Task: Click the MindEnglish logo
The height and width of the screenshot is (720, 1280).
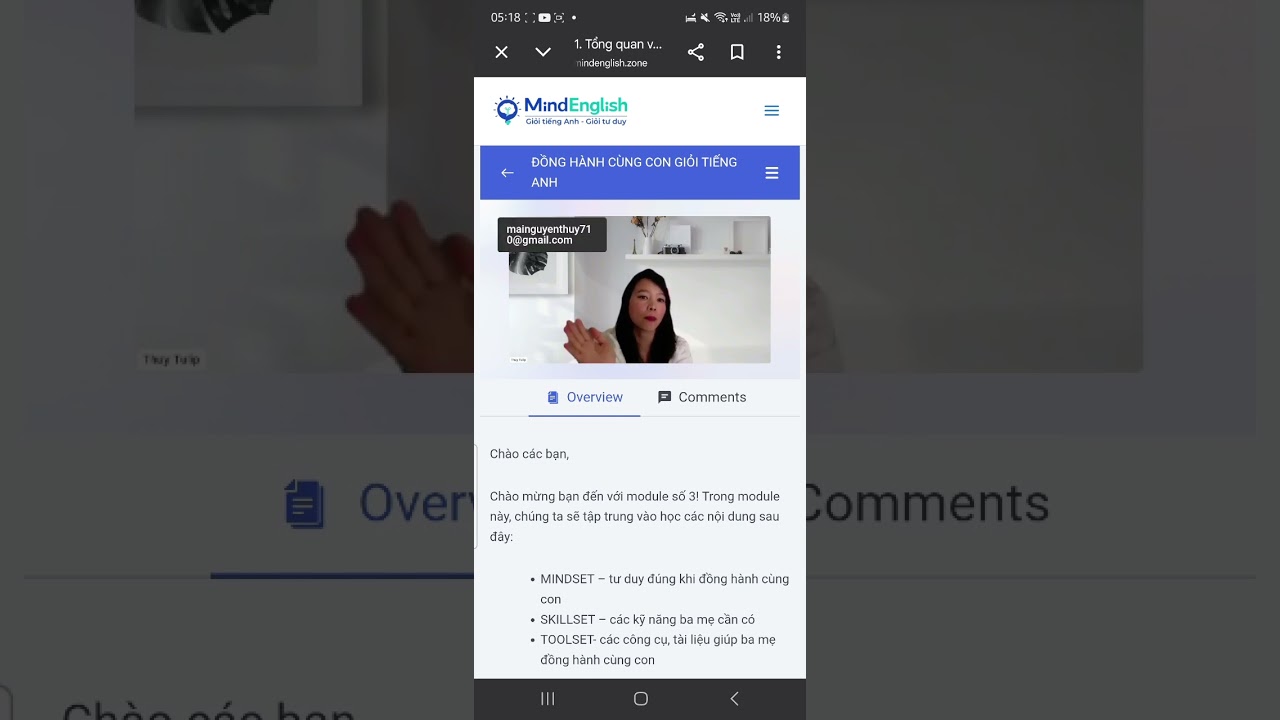Action: click(561, 110)
